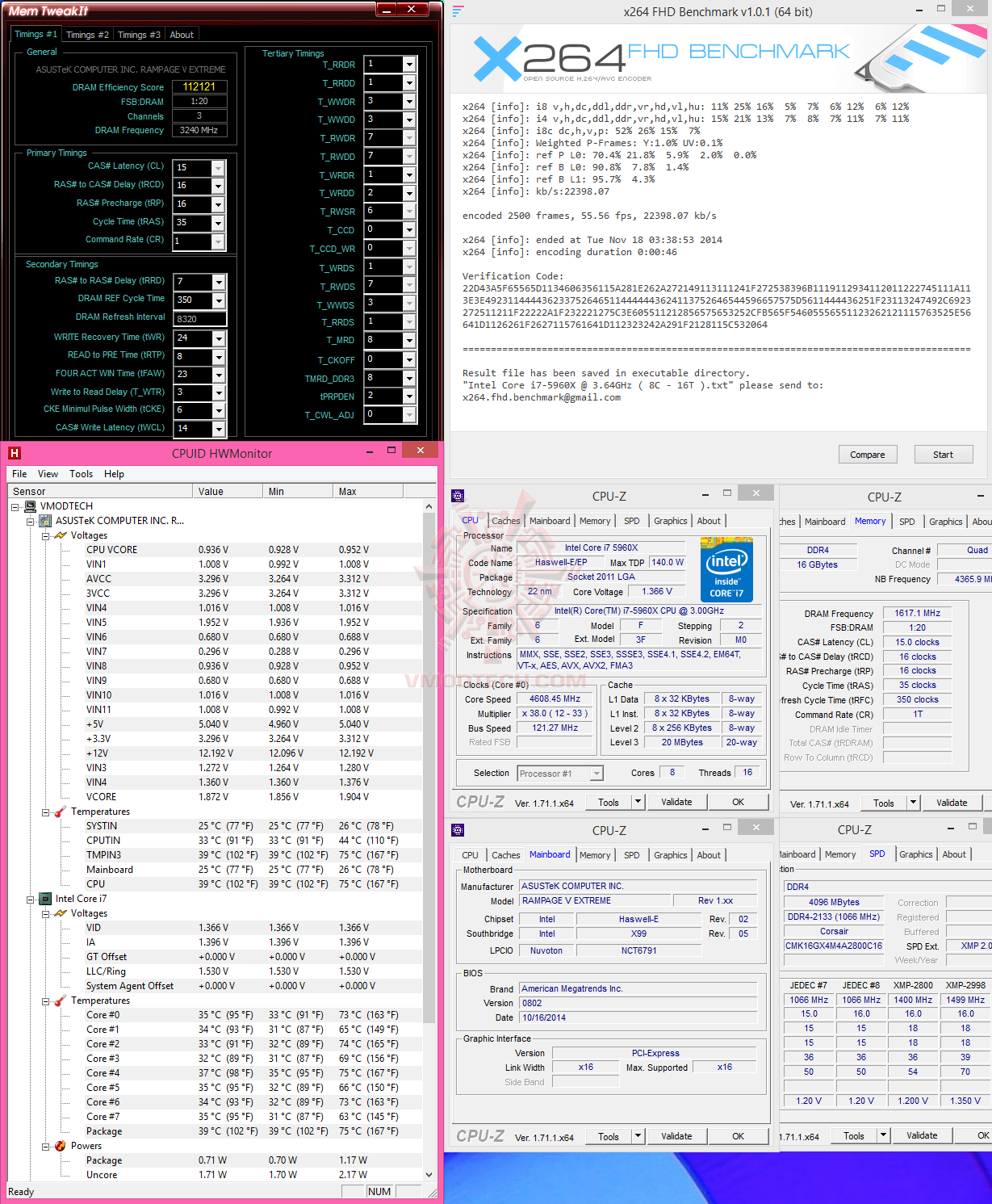Click the CPU-Z chip icon of Mainboard window
The height and width of the screenshot is (1204, 992).
pos(458,830)
